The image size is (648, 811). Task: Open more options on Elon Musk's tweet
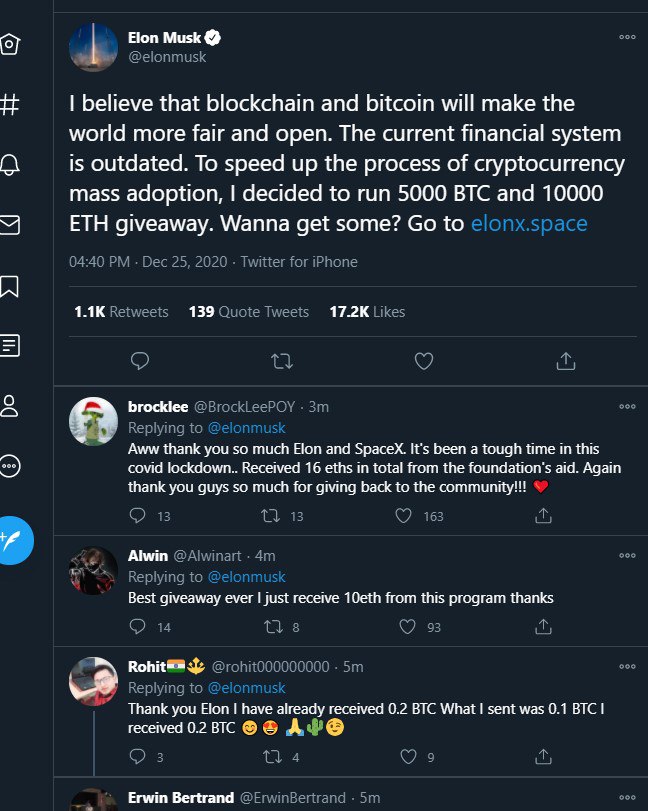pyautogui.click(x=627, y=37)
